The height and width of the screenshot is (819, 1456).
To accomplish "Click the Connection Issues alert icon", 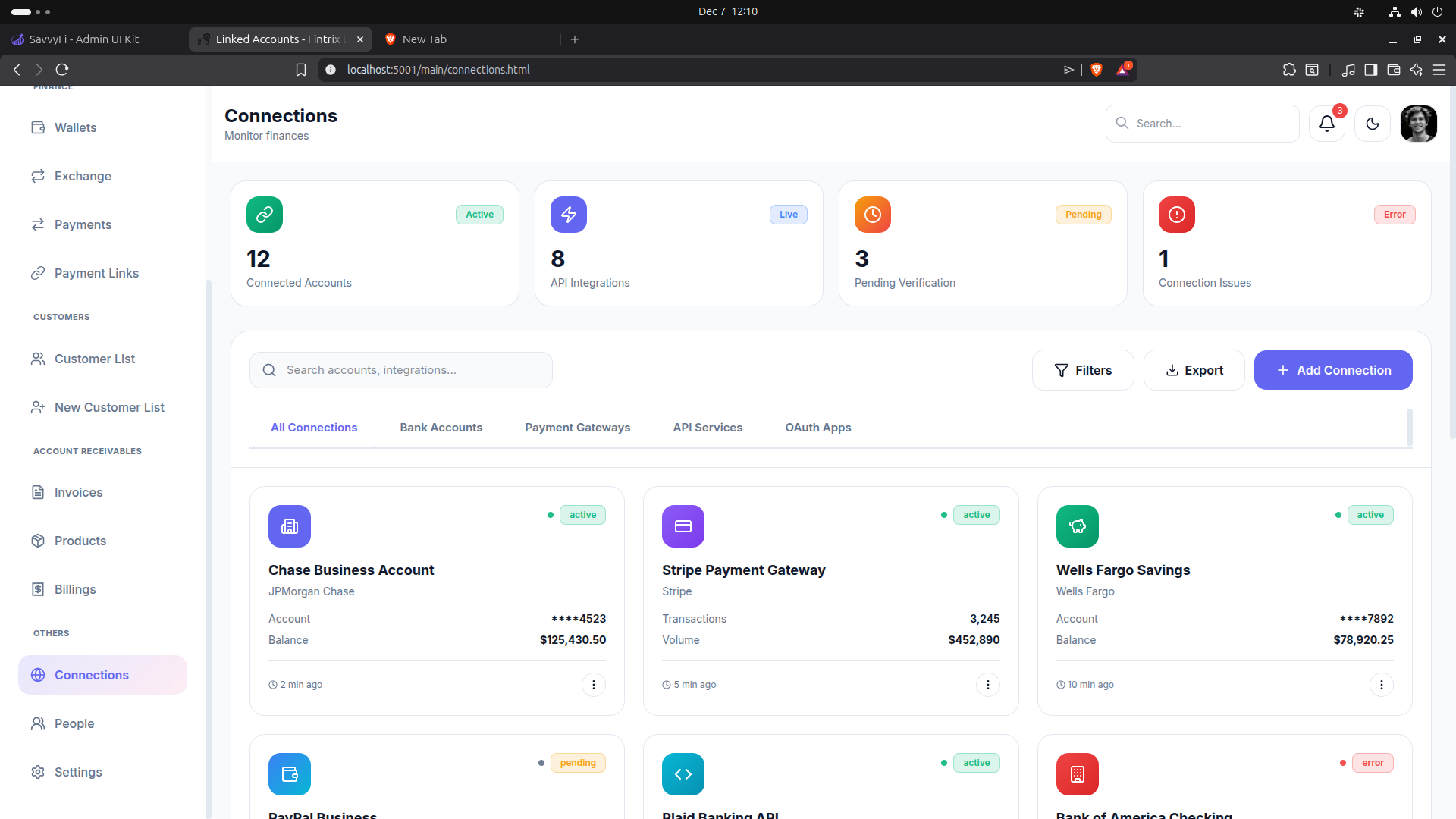I will pos(1176,215).
